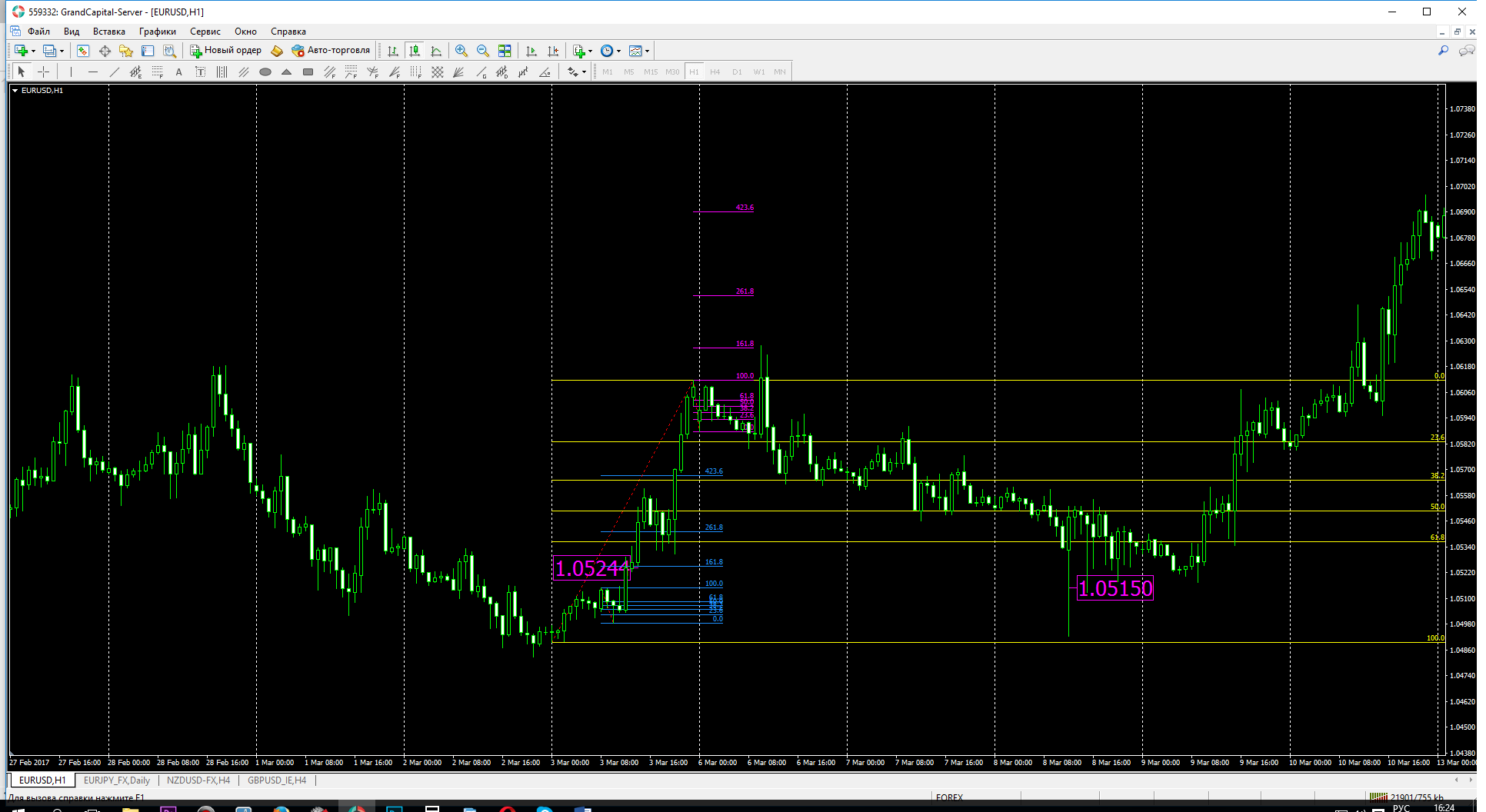
Task: Open the periodicity clock dropdown
Action: 618,52
